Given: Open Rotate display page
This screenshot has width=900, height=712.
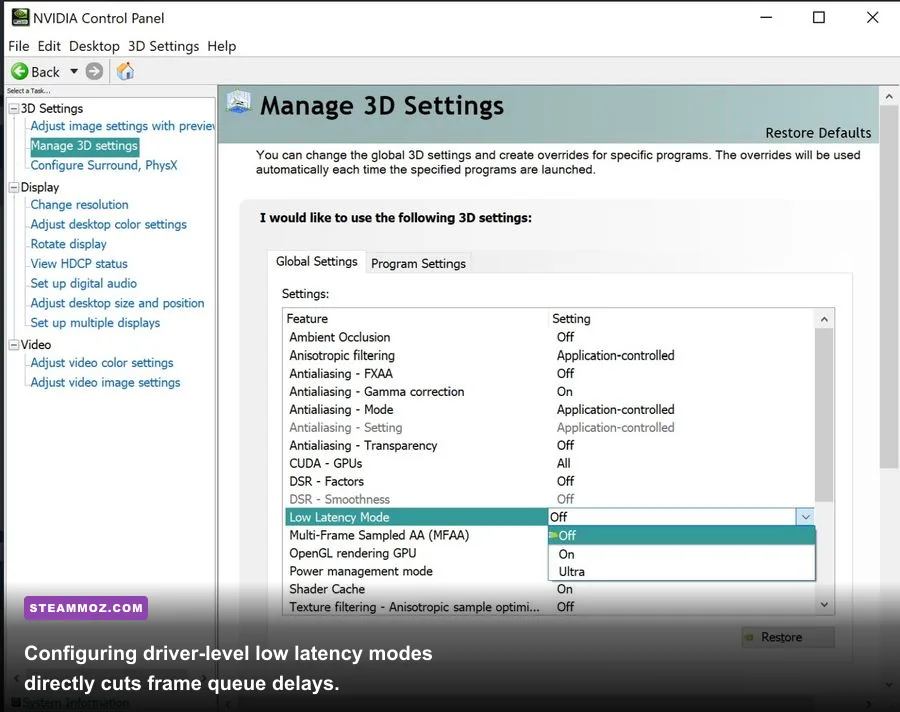Looking at the screenshot, I should pyautogui.click(x=68, y=244).
